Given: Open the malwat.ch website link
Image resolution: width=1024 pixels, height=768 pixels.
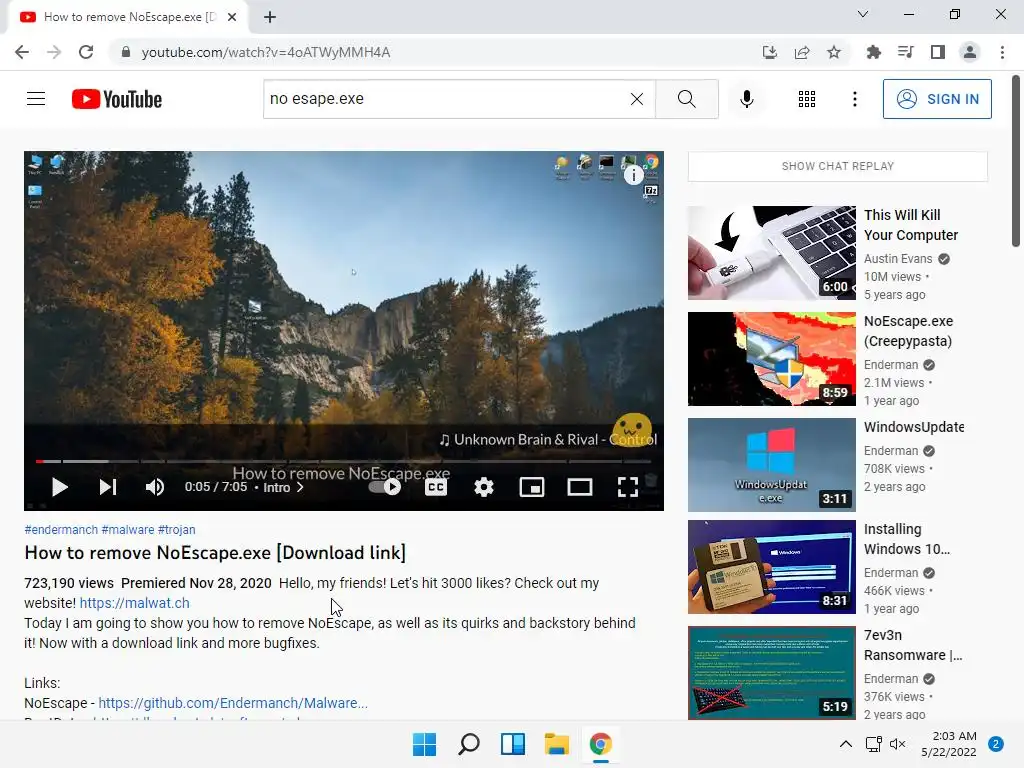Looking at the screenshot, I should [135, 603].
